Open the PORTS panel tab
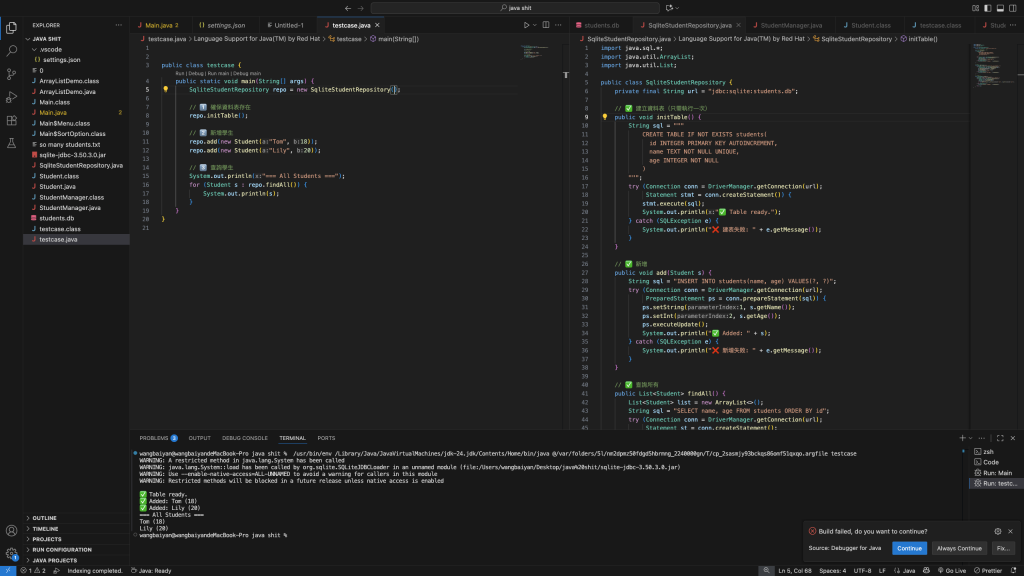The width and height of the screenshot is (1024, 576). click(326, 438)
